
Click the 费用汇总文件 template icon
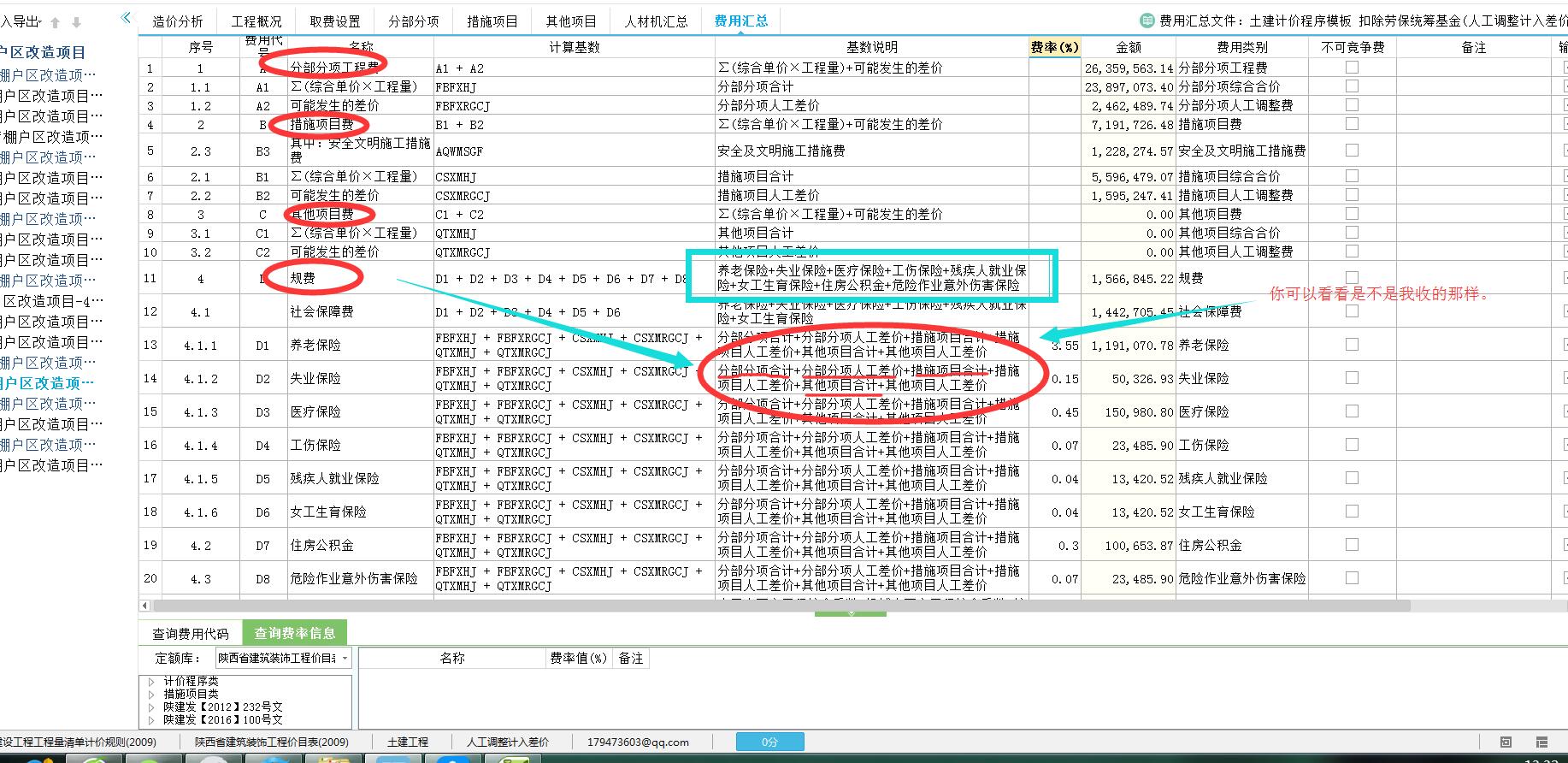[x=1147, y=21]
